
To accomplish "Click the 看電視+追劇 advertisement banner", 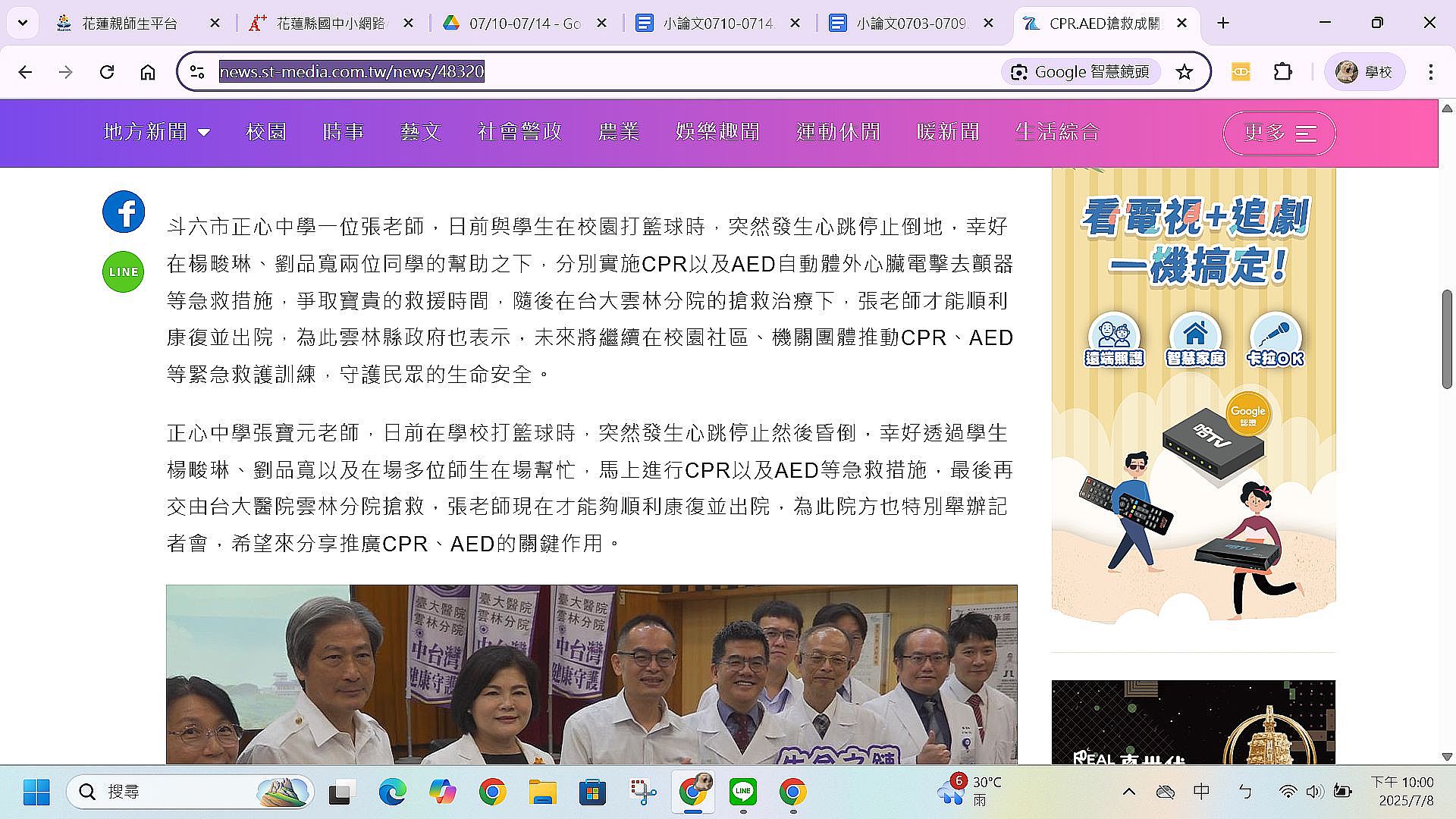I will tap(1193, 394).
